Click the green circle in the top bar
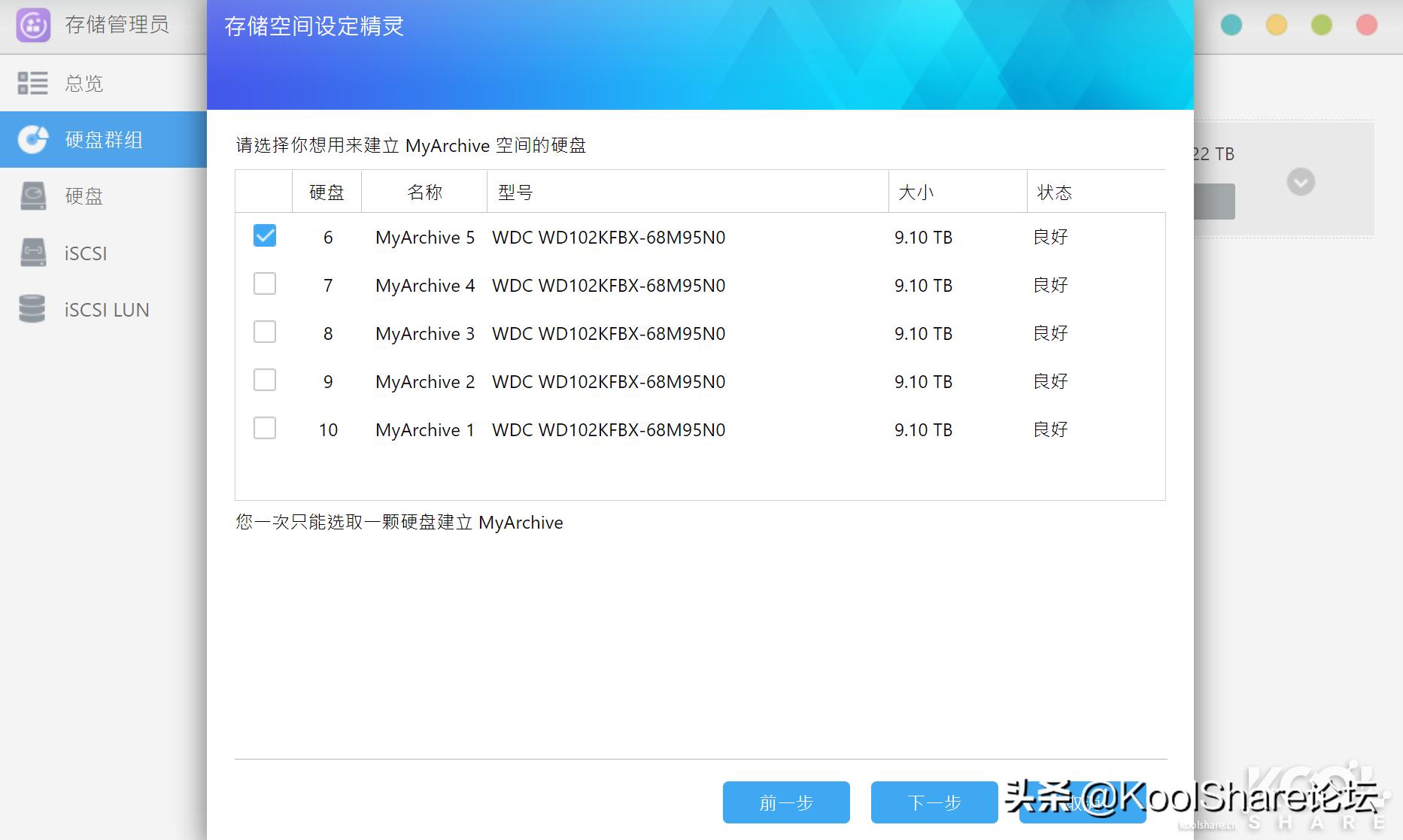Viewport: 1403px width, 840px height. (x=1321, y=25)
